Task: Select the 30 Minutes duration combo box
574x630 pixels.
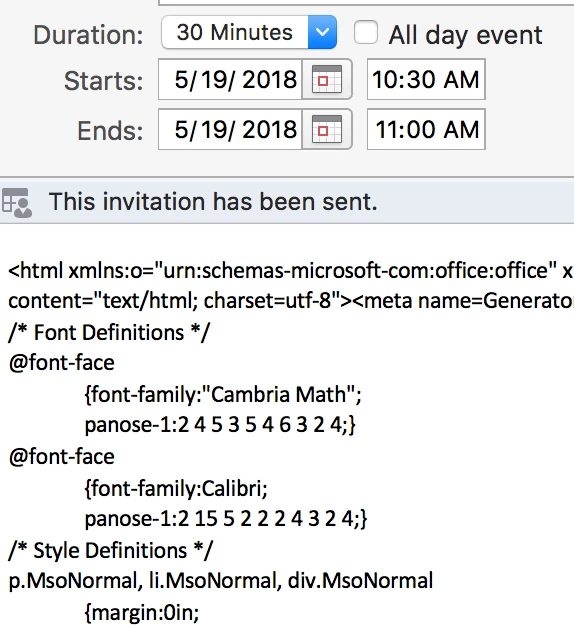Action: pos(249,32)
